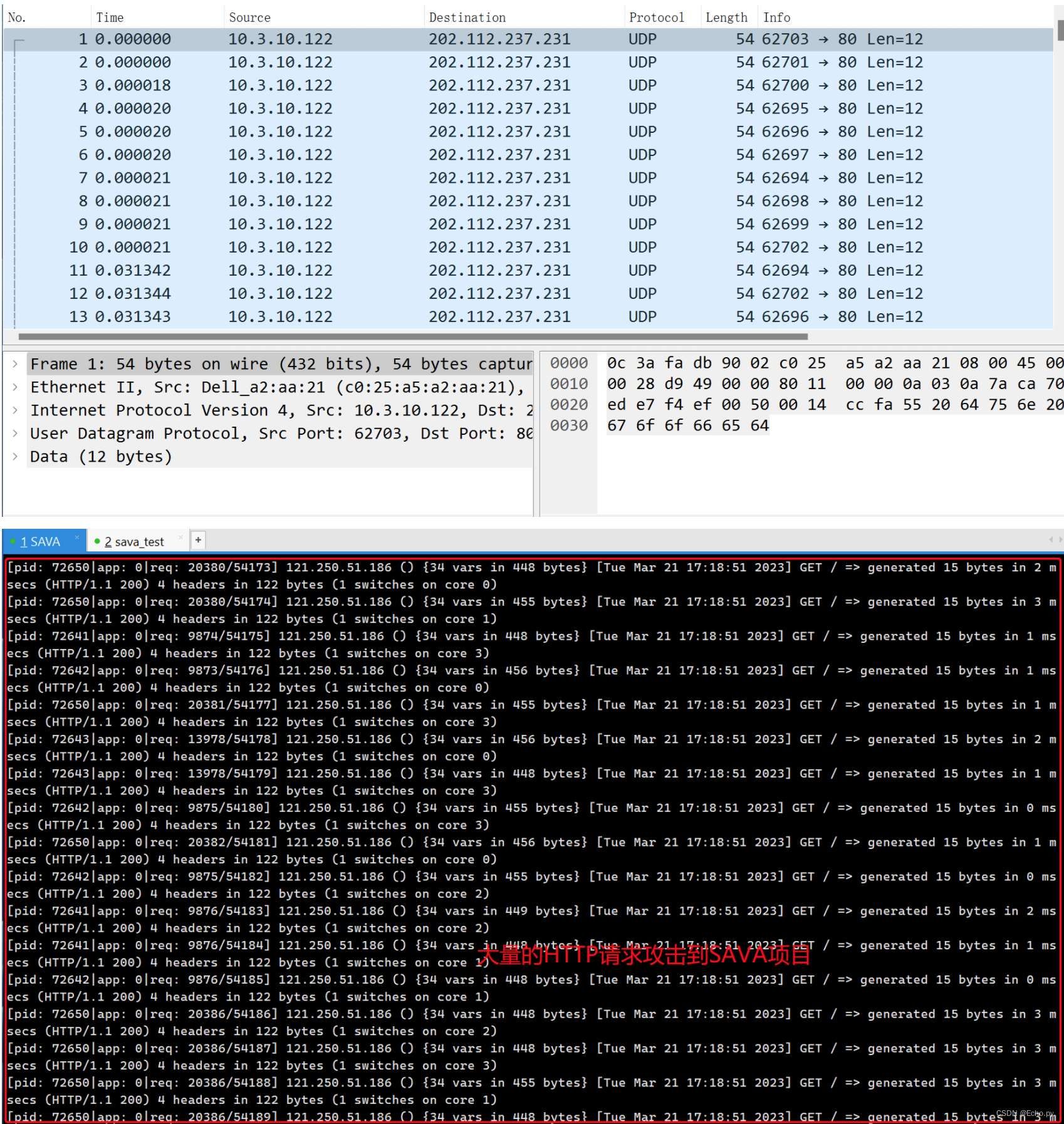Select packet 2 with port 62701
This screenshot has height=1124, width=1064.
pos(528,63)
